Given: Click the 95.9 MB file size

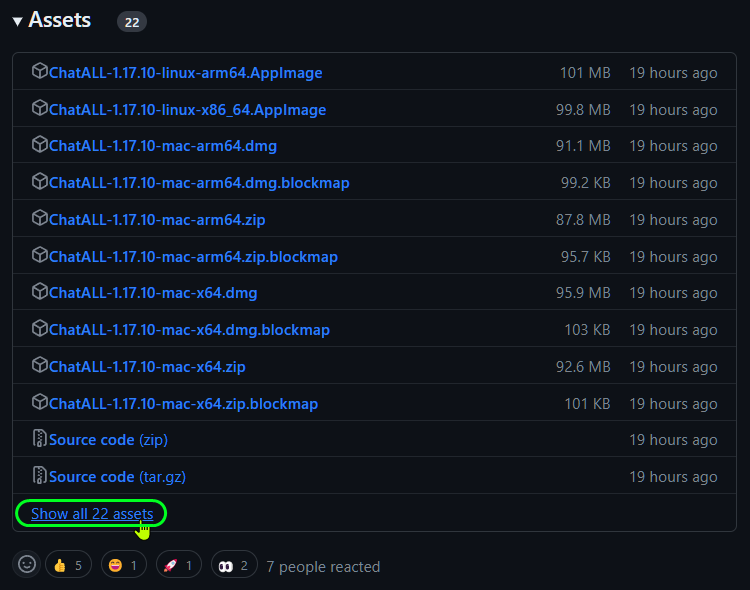Looking at the screenshot, I should click(583, 293).
